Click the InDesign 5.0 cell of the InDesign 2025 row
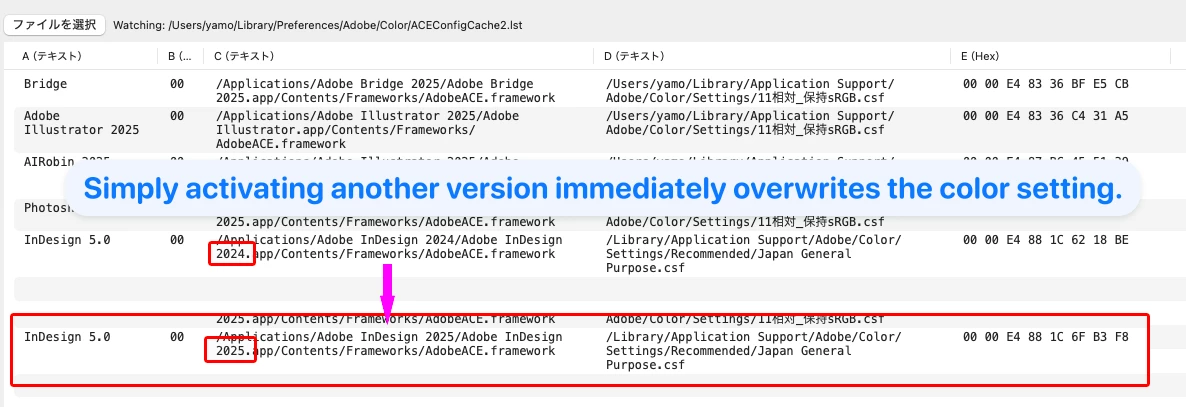1186x407 pixels. (x=67, y=337)
